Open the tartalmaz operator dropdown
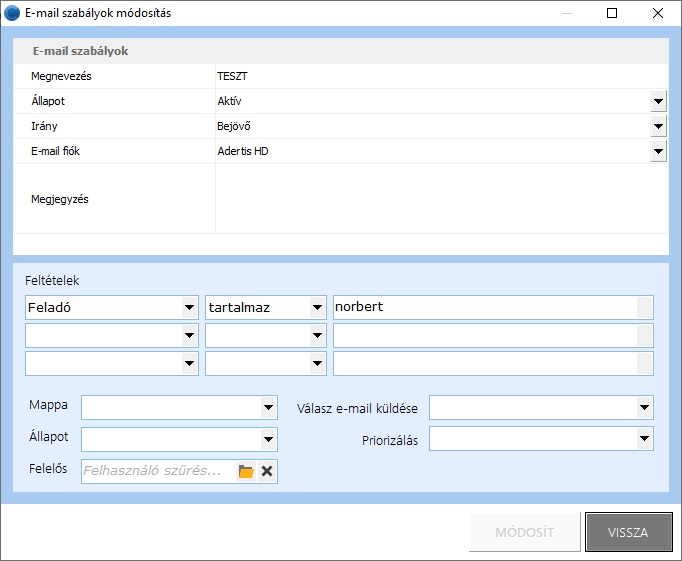The height and width of the screenshot is (561, 682). (318, 308)
